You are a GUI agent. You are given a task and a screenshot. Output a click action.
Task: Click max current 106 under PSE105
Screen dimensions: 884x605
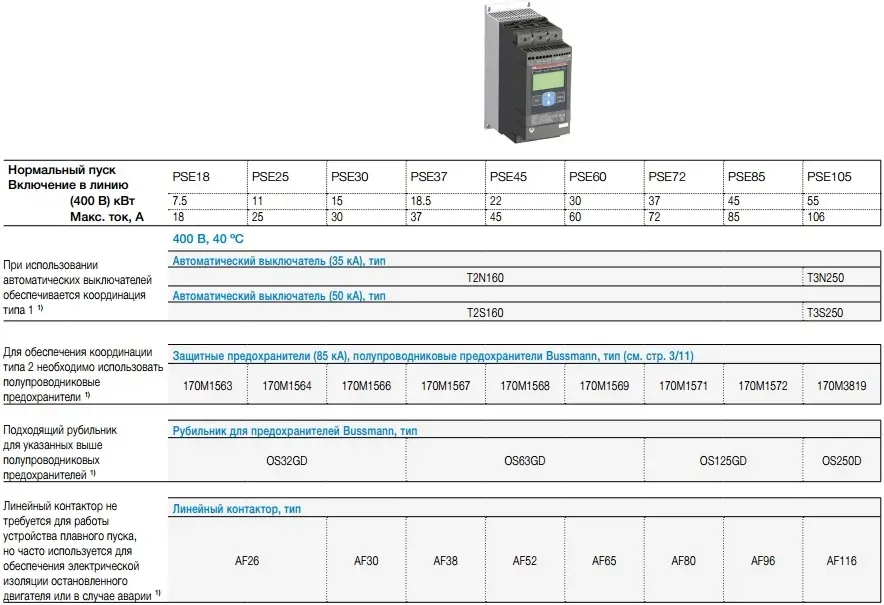point(816,217)
